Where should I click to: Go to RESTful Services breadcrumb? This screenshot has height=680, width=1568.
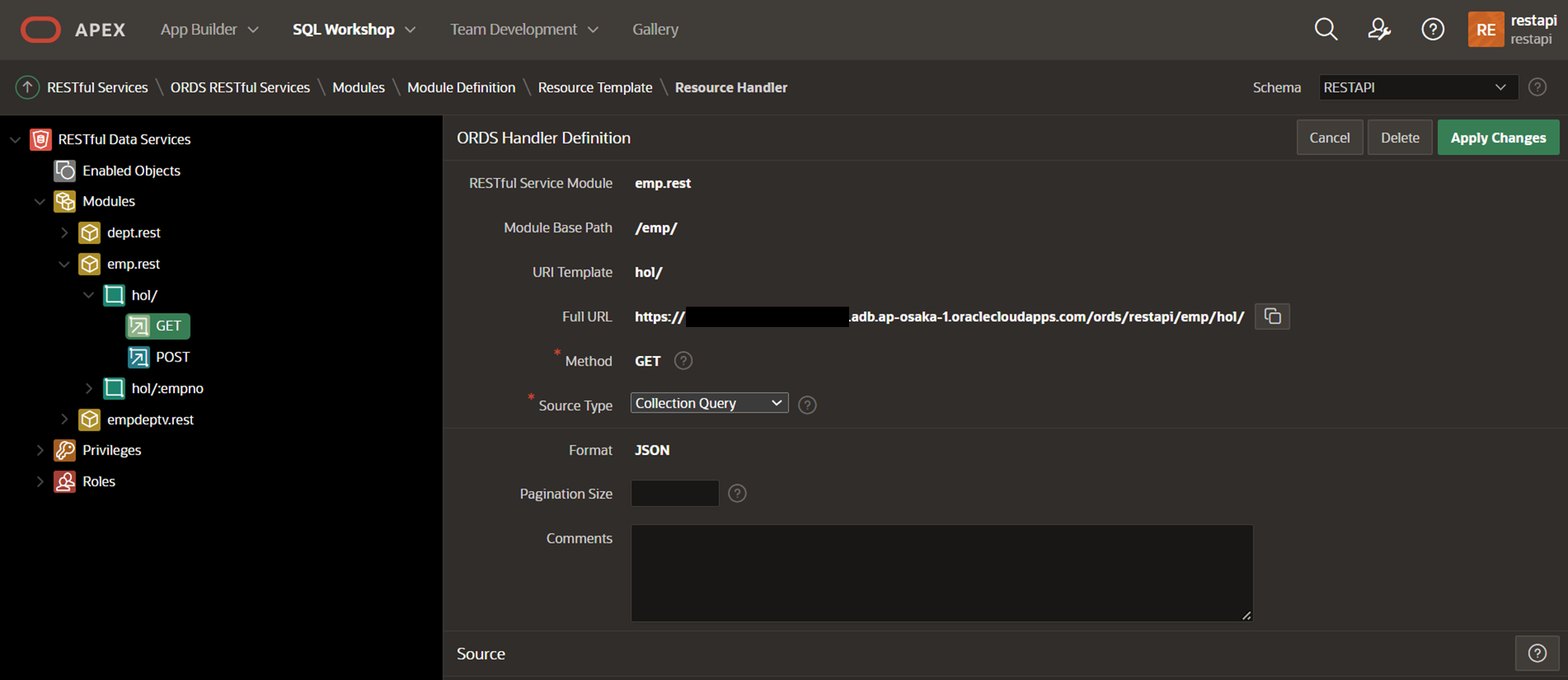97,87
